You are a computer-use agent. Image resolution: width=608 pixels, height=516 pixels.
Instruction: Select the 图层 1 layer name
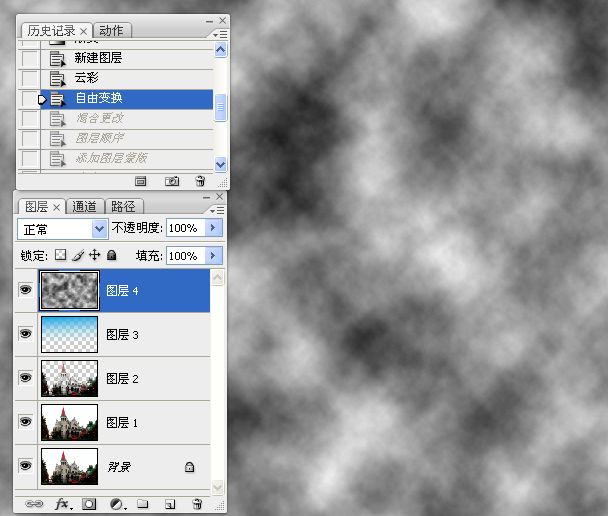122,423
